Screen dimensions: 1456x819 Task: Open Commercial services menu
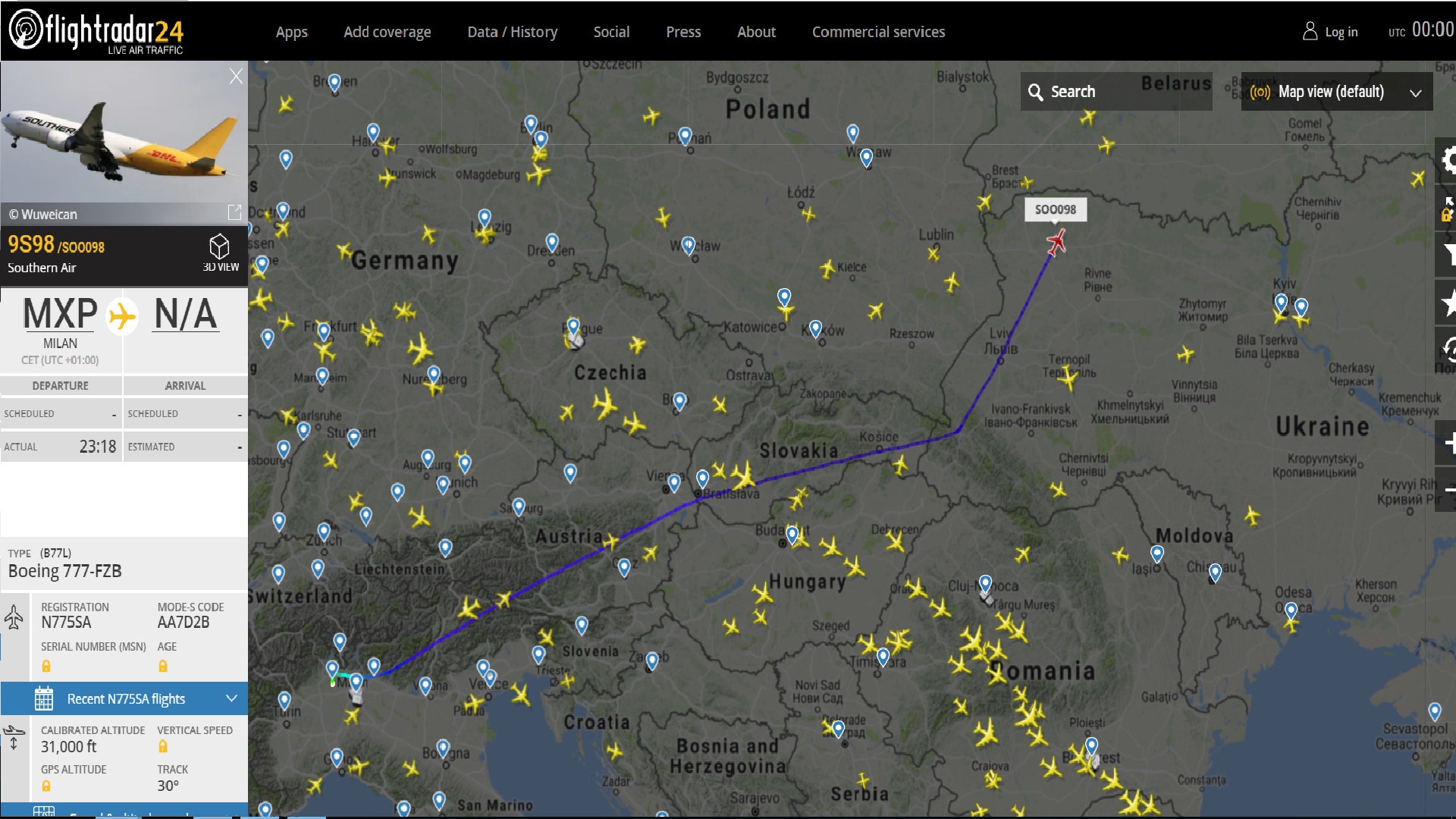click(878, 32)
